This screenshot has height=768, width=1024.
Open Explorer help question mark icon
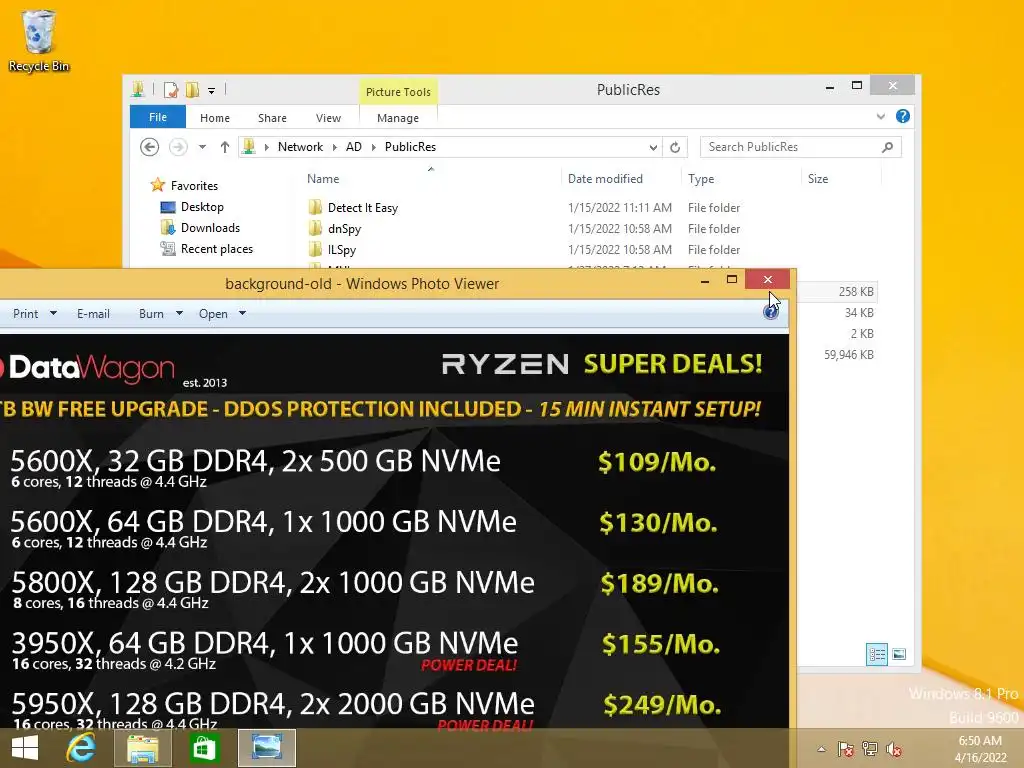pos(903,116)
